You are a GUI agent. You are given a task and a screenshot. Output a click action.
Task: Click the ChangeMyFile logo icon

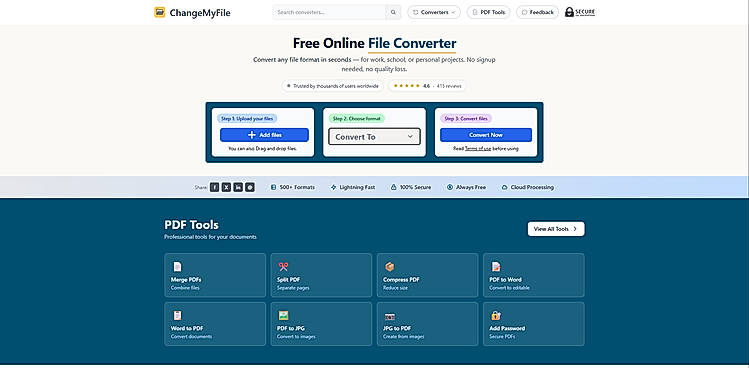click(x=160, y=12)
